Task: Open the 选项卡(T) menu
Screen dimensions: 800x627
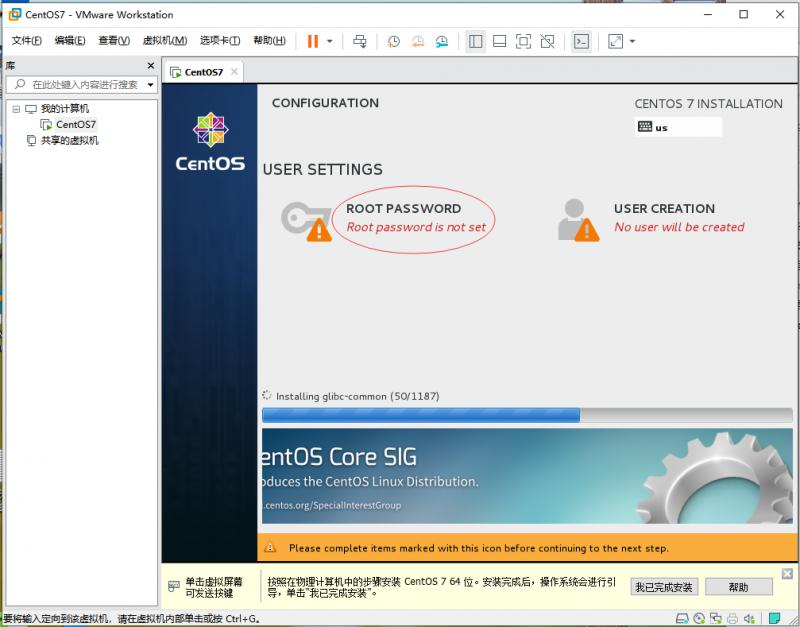Action: click(x=220, y=41)
